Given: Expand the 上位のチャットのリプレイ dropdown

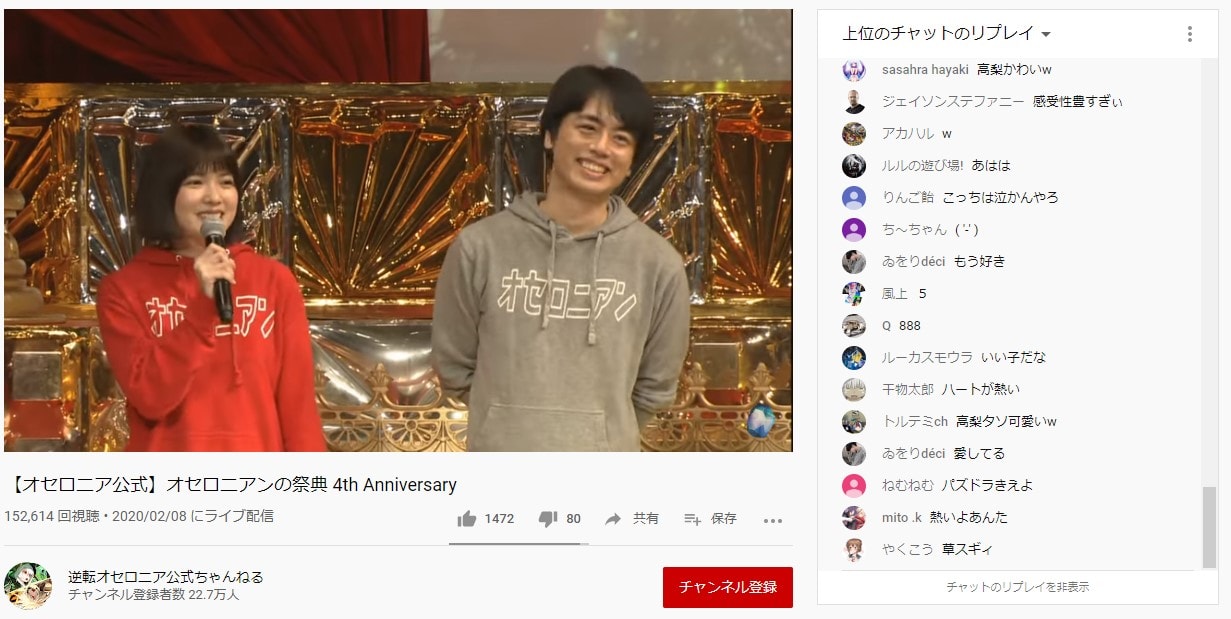Looking at the screenshot, I should 947,34.
